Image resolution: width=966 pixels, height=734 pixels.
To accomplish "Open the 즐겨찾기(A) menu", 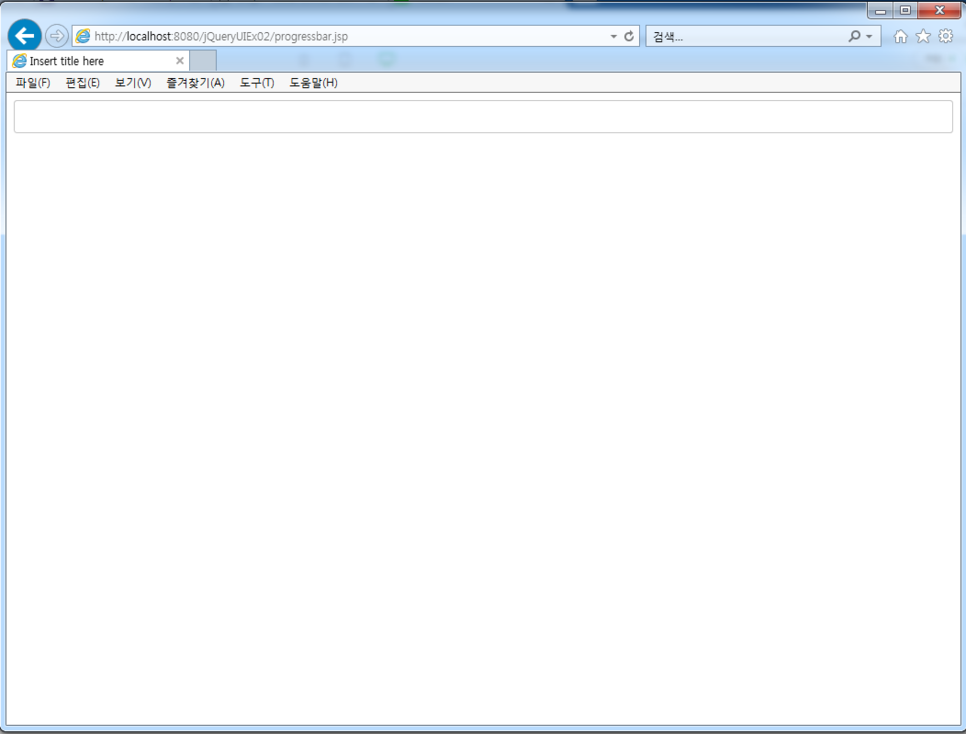I will tap(195, 83).
